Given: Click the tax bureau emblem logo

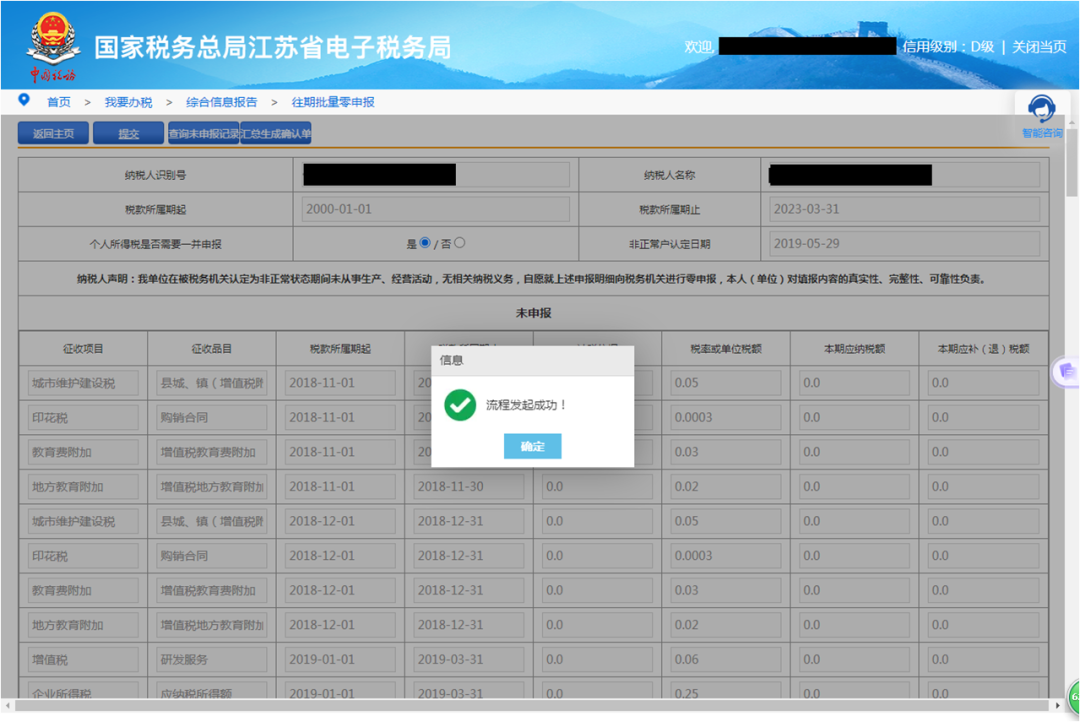Looking at the screenshot, I should click(x=52, y=40).
